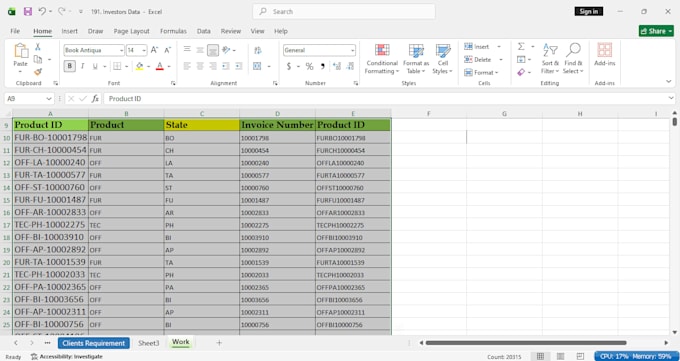Switch to the Data tab
The height and width of the screenshot is (361, 680).
[203, 31]
